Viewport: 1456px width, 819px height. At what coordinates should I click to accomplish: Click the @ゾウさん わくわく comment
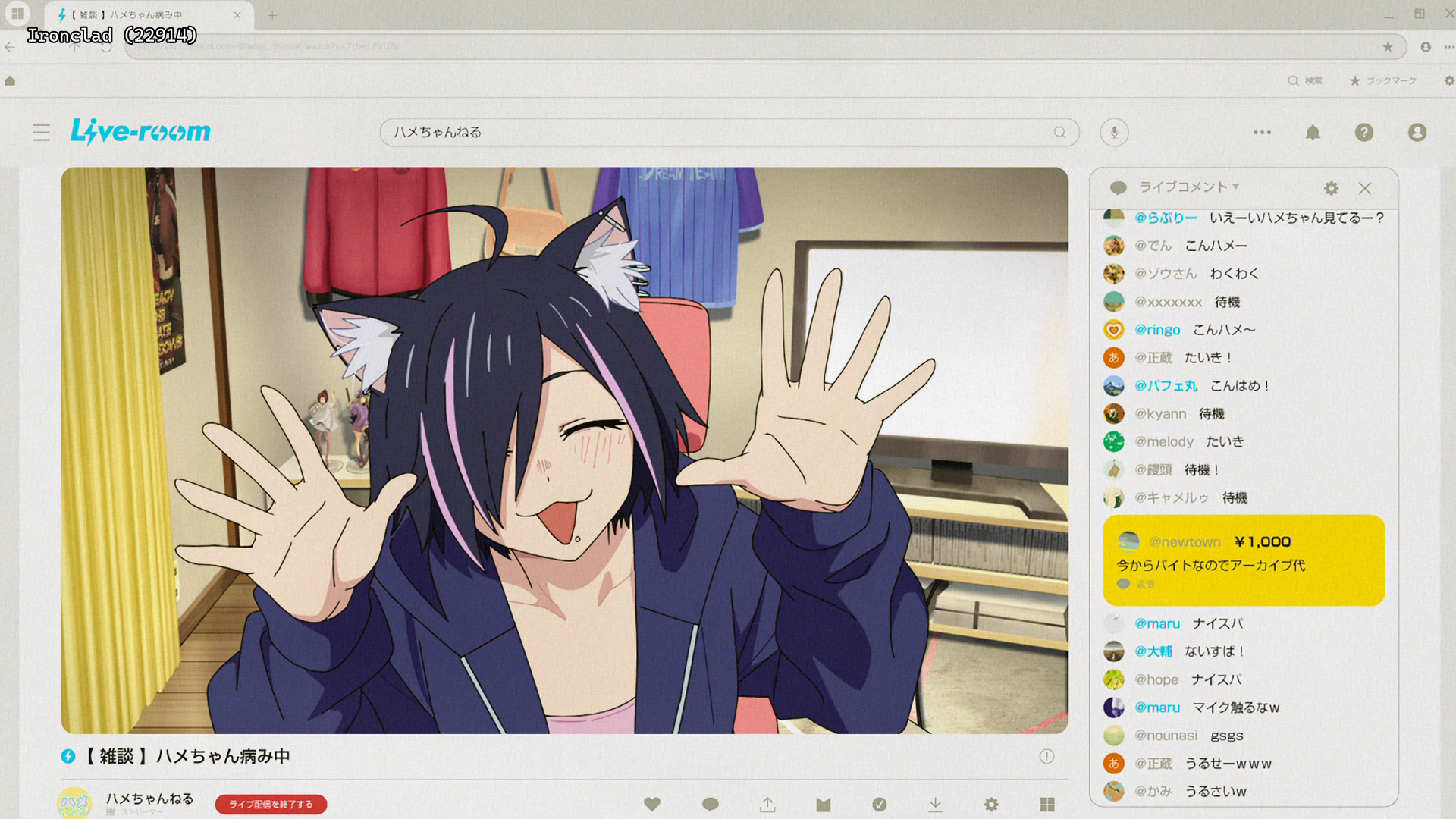[1181, 273]
